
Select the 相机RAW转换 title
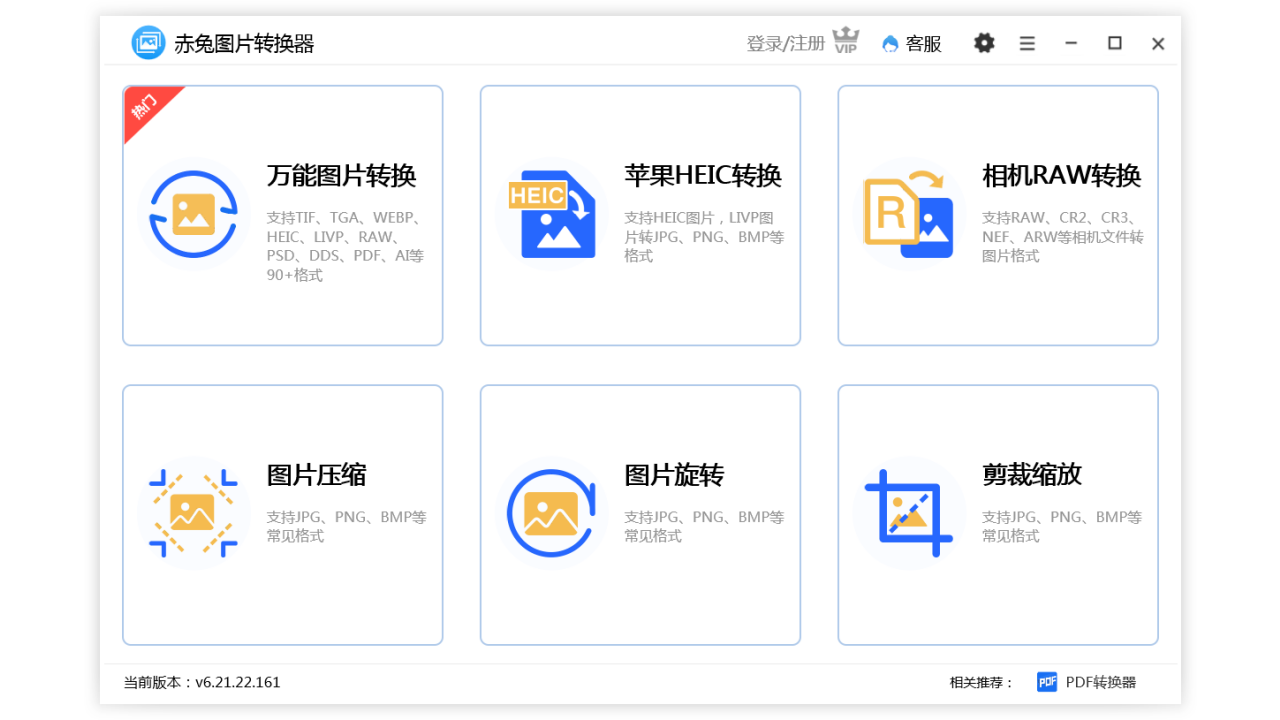(x=1061, y=176)
